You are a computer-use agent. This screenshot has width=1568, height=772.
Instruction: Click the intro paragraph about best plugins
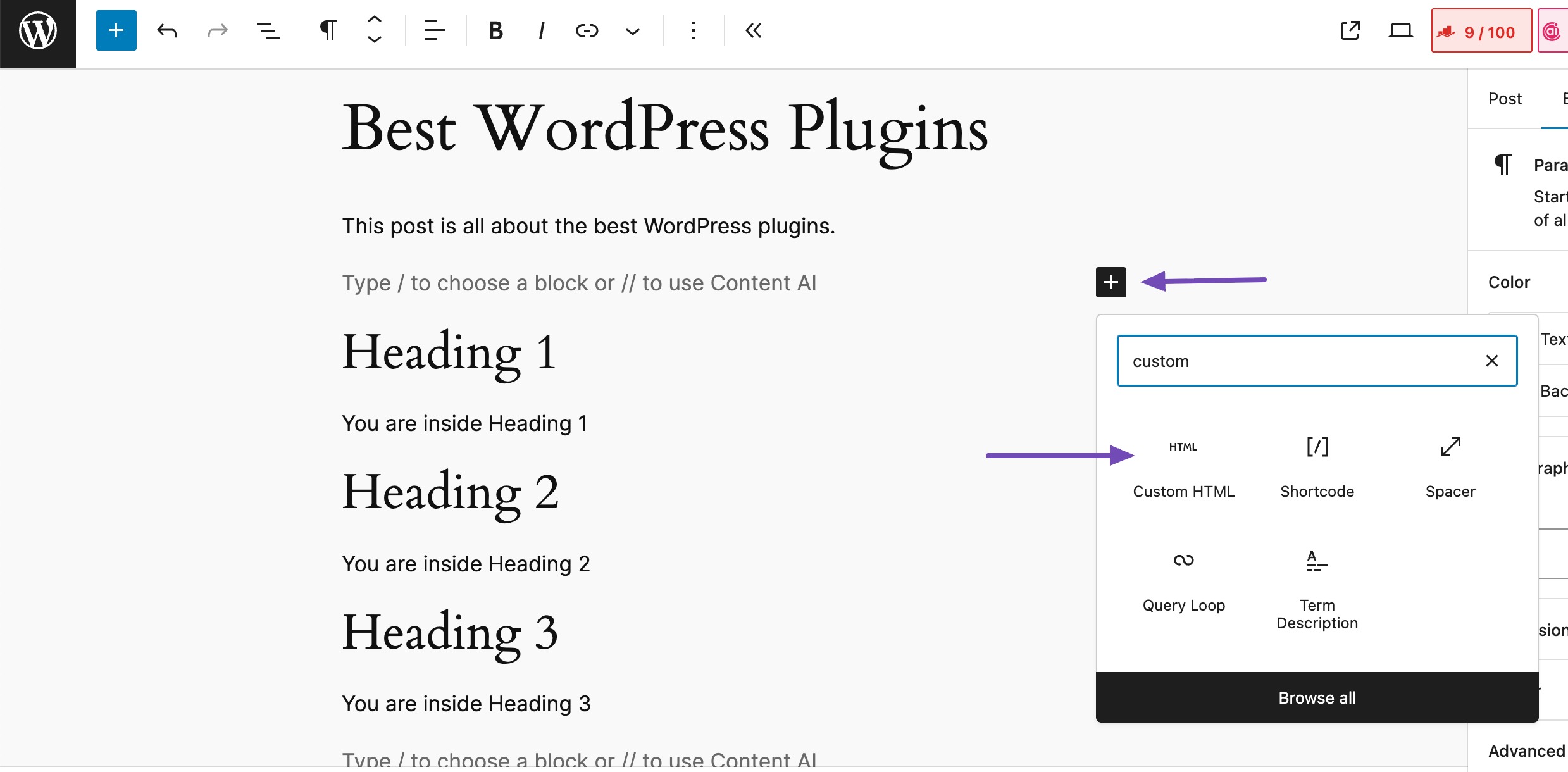tap(588, 226)
